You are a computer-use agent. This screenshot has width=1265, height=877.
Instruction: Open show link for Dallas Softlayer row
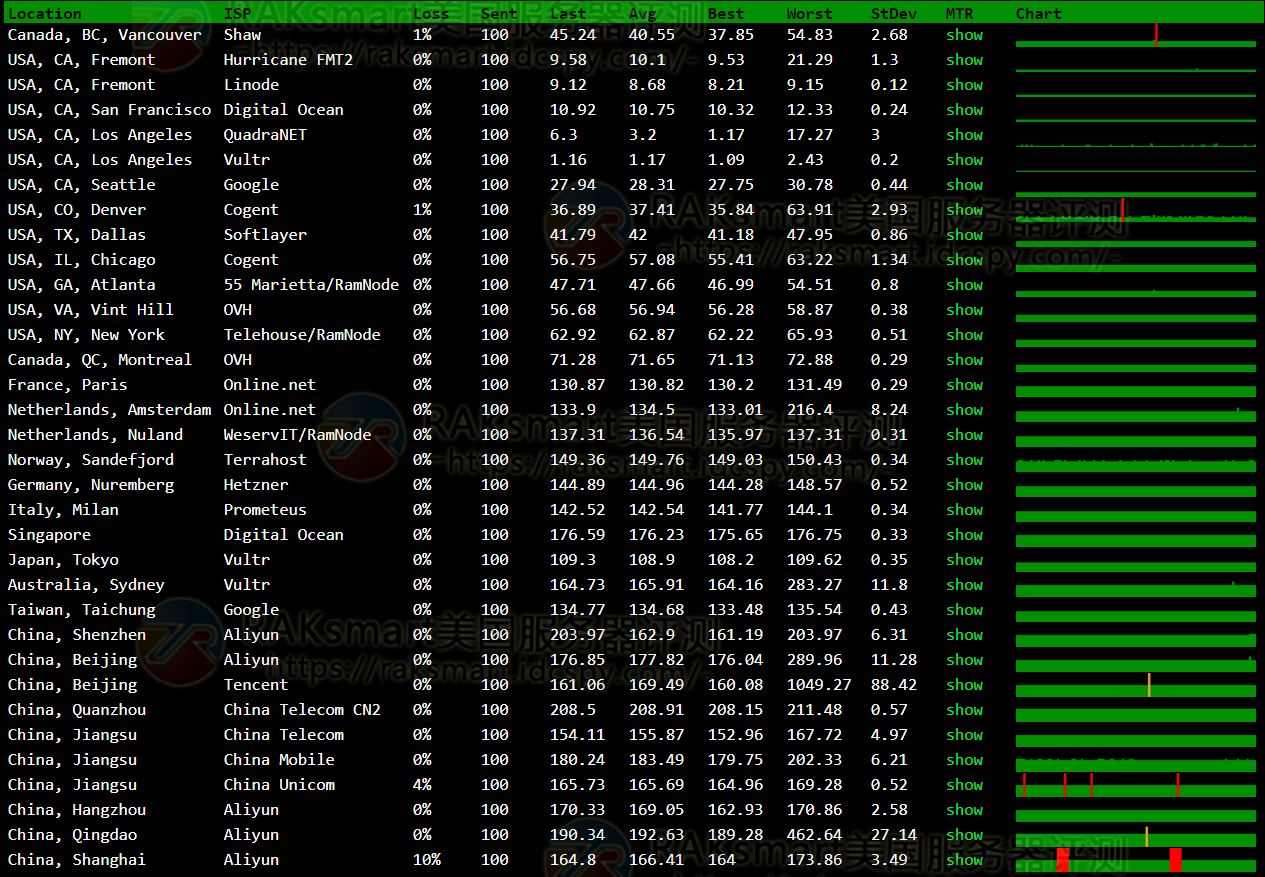(x=964, y=235)
